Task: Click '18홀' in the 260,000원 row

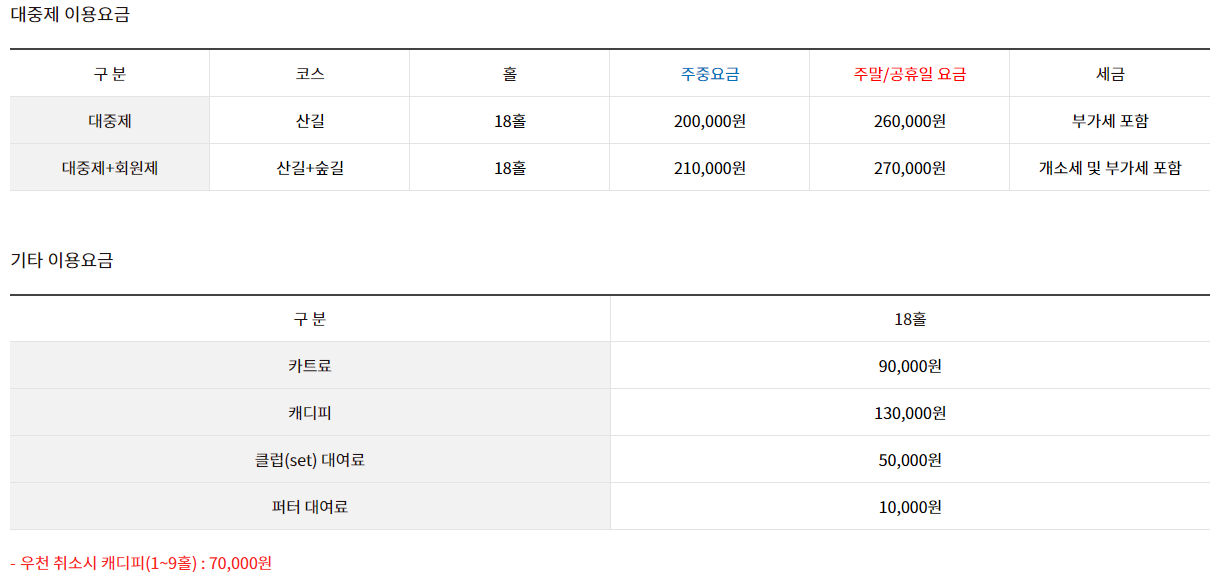Action: (x=510, y=121)
